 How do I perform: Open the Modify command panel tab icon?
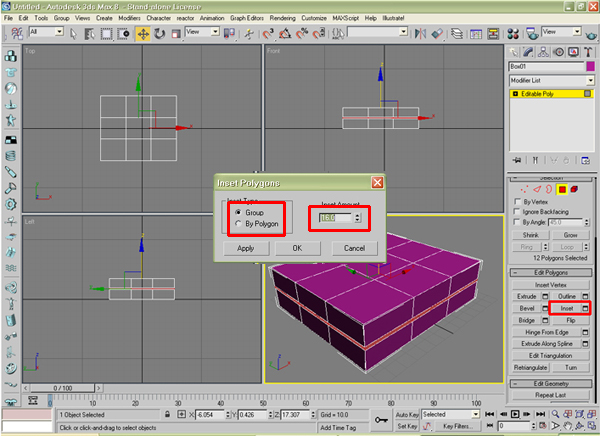527,52
